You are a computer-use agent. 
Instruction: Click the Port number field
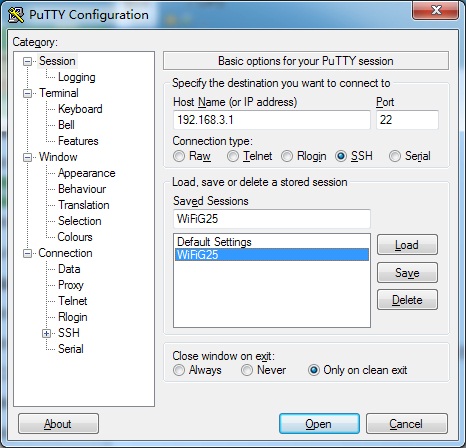tap(407, 120)
